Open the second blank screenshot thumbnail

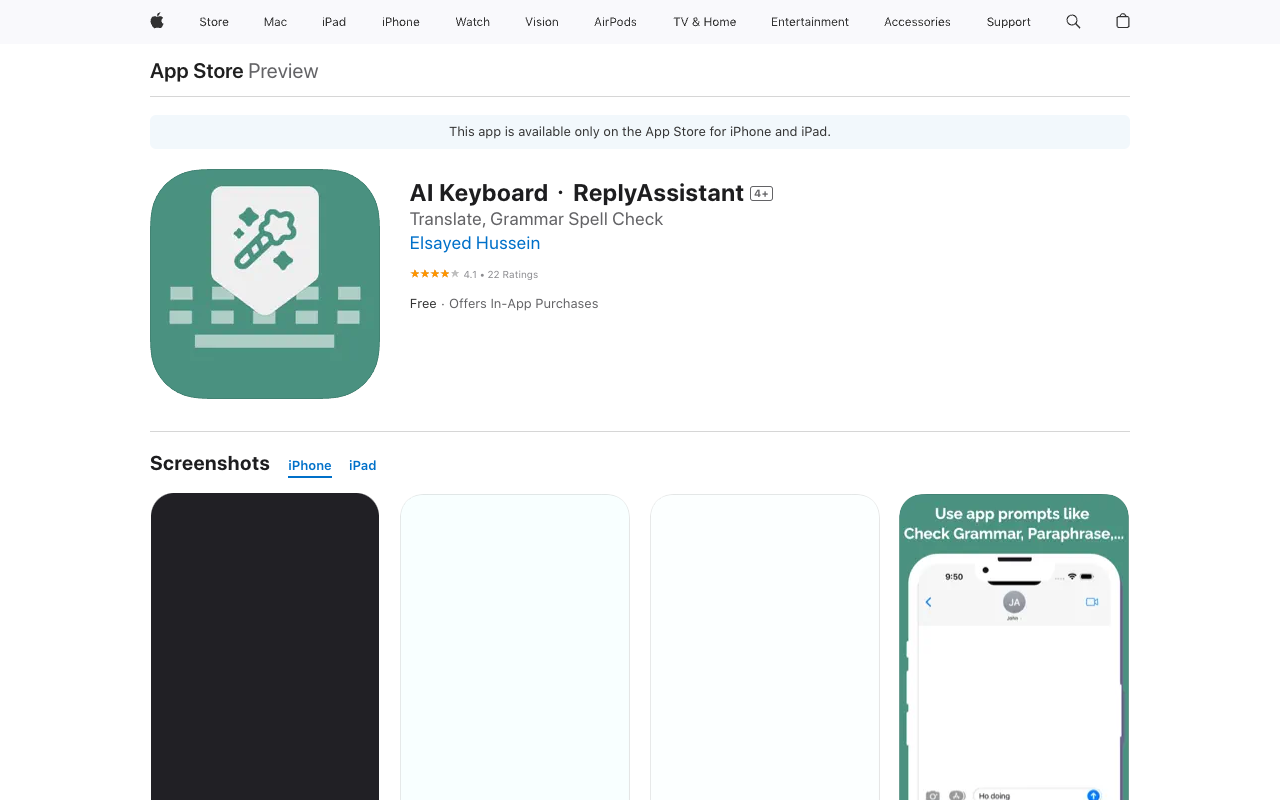[x=515, y=647]
